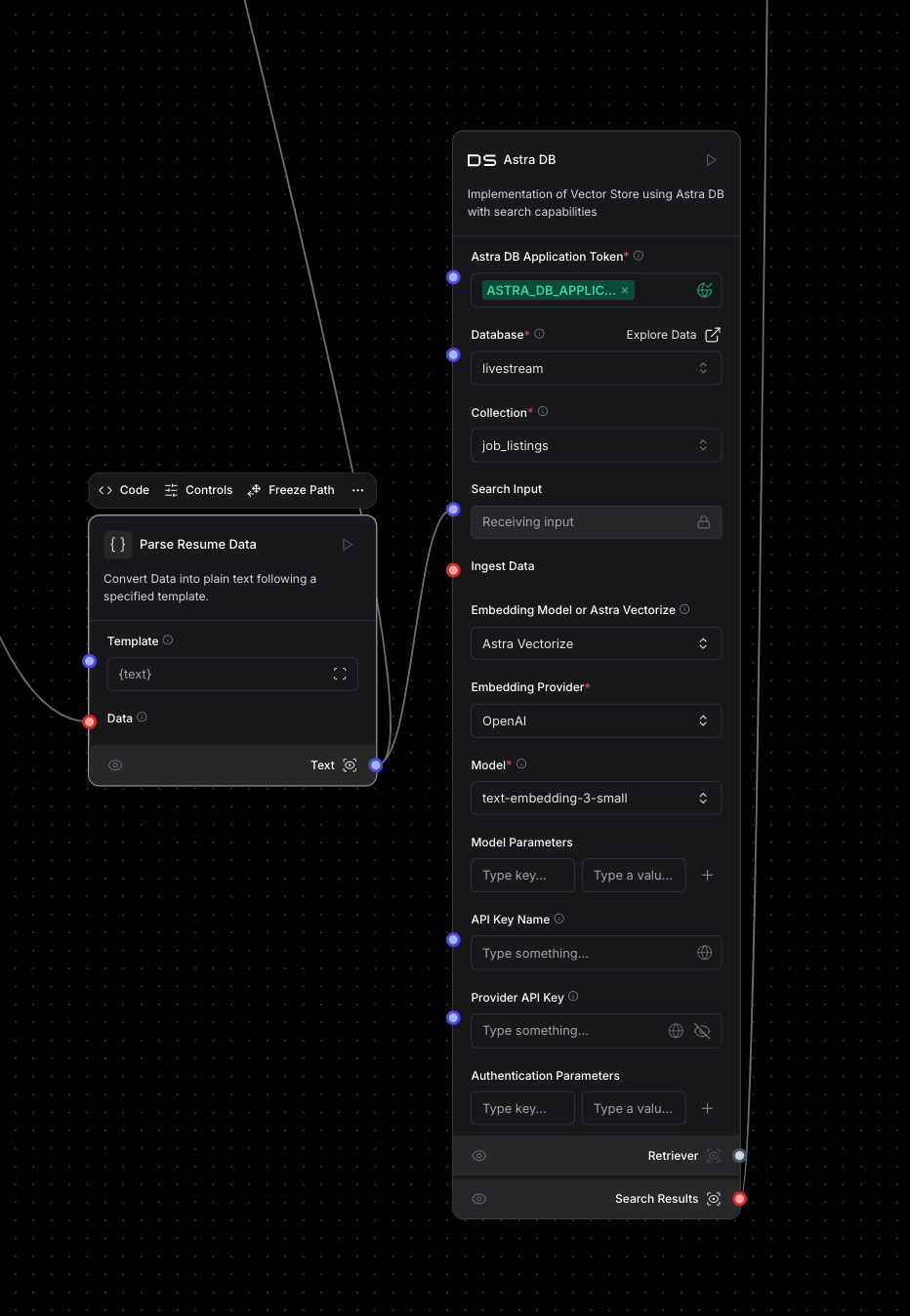Inspect Search Results output icon
The image size is (910, 1316).
[714, 1199]
